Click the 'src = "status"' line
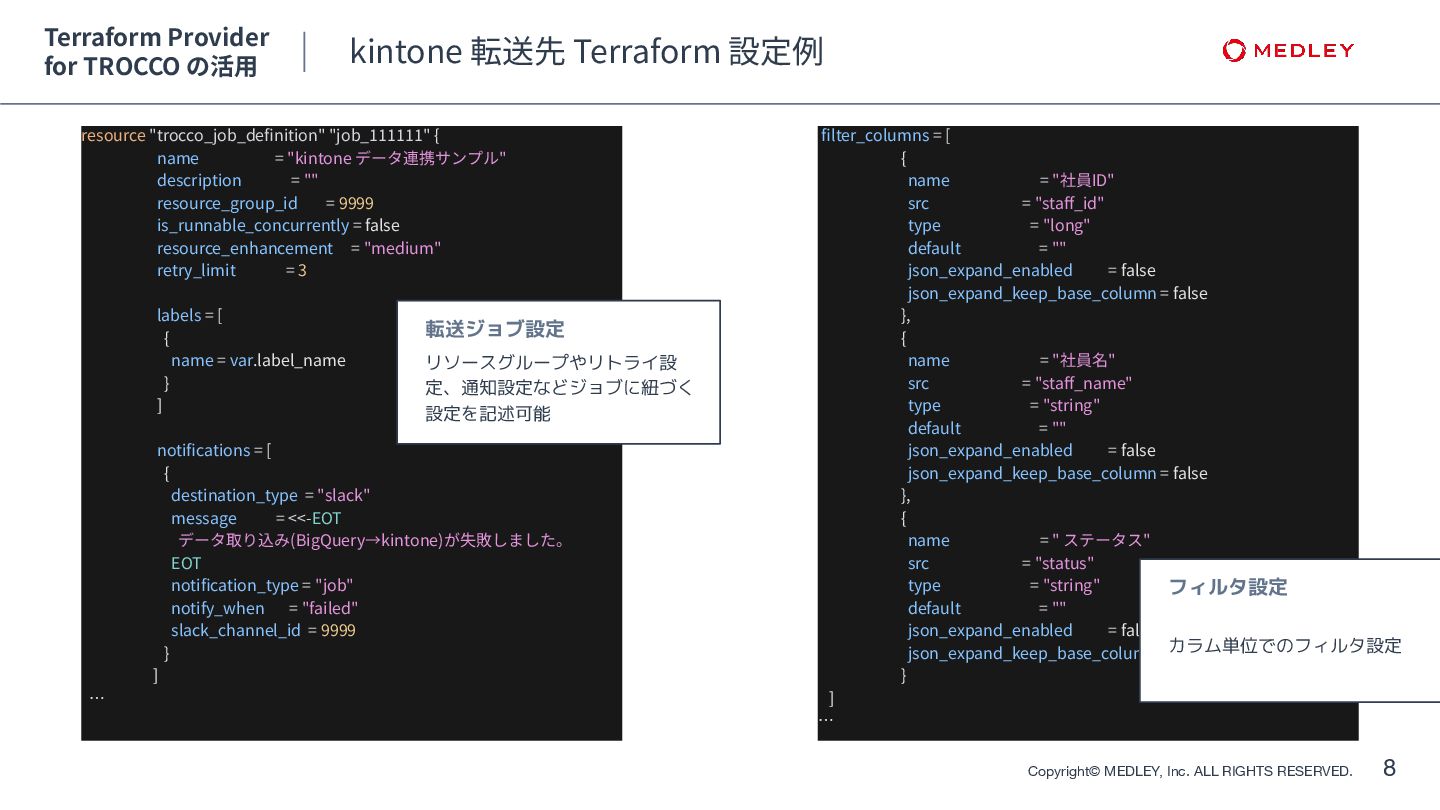Screen dimensions: 1440x810 (x=1001, y=563)
